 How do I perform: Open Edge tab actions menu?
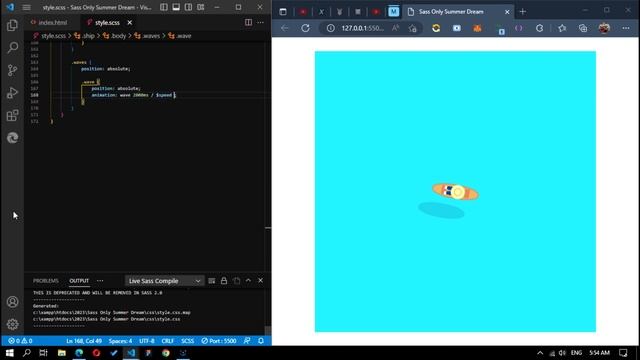click(x=283, y=12)
